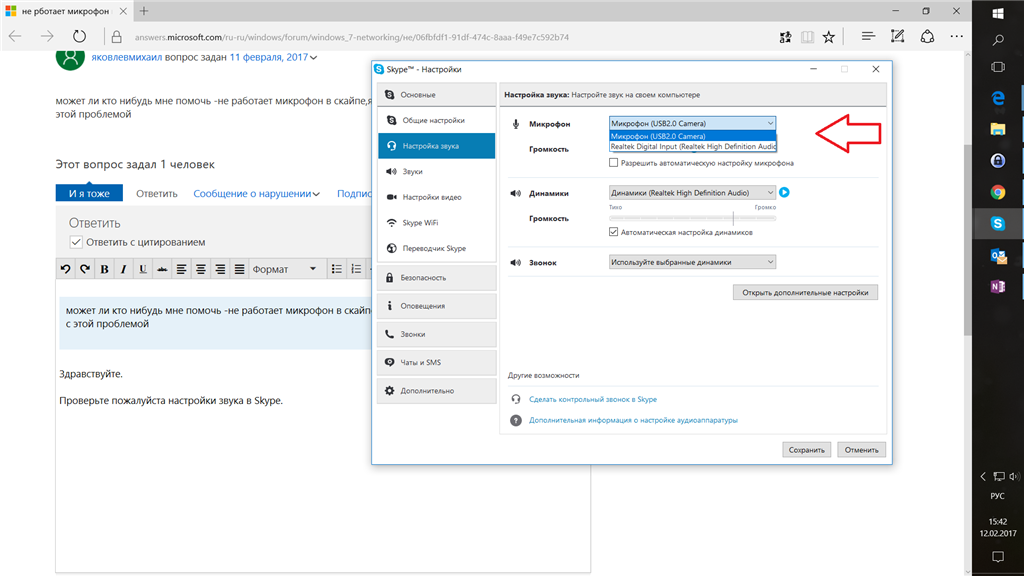Open the Звонок ringing device dropdown
The image size is (1024, 576).
pyautogui.click(x=692, y=262)
